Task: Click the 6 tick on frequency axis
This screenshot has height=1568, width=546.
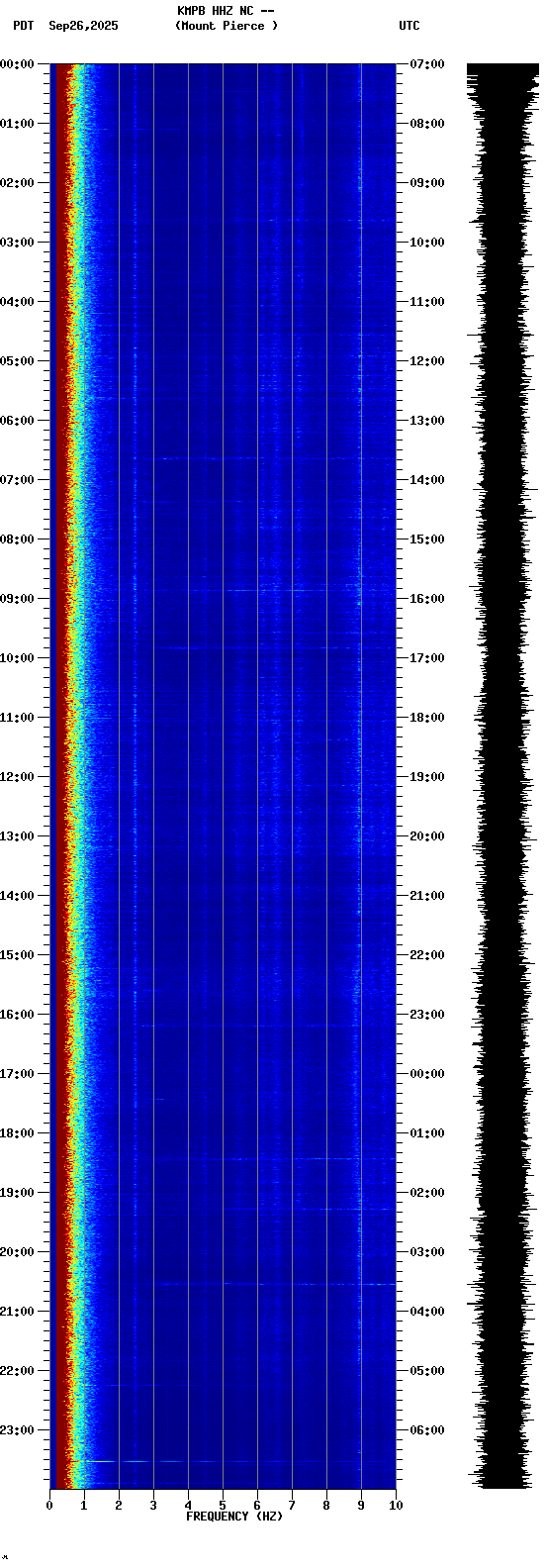Action: [x=257, y=1506]
